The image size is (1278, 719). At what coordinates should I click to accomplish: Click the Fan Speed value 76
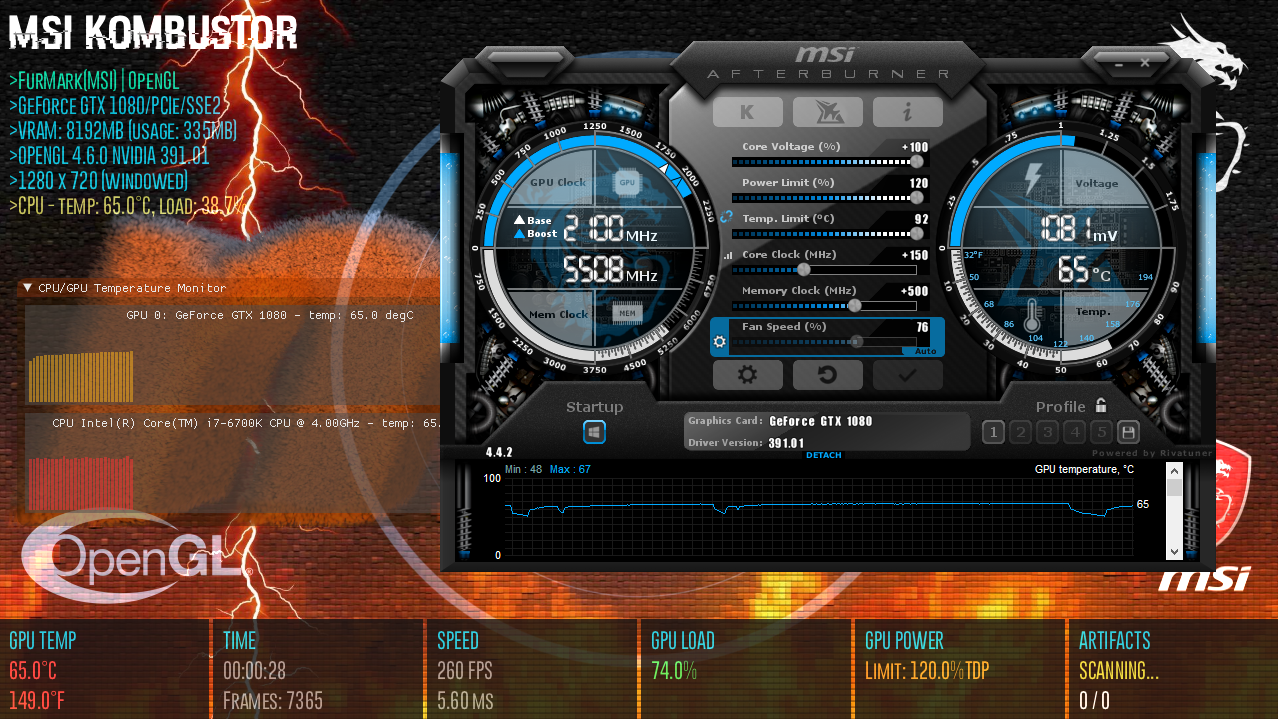(x=923, y=327)
